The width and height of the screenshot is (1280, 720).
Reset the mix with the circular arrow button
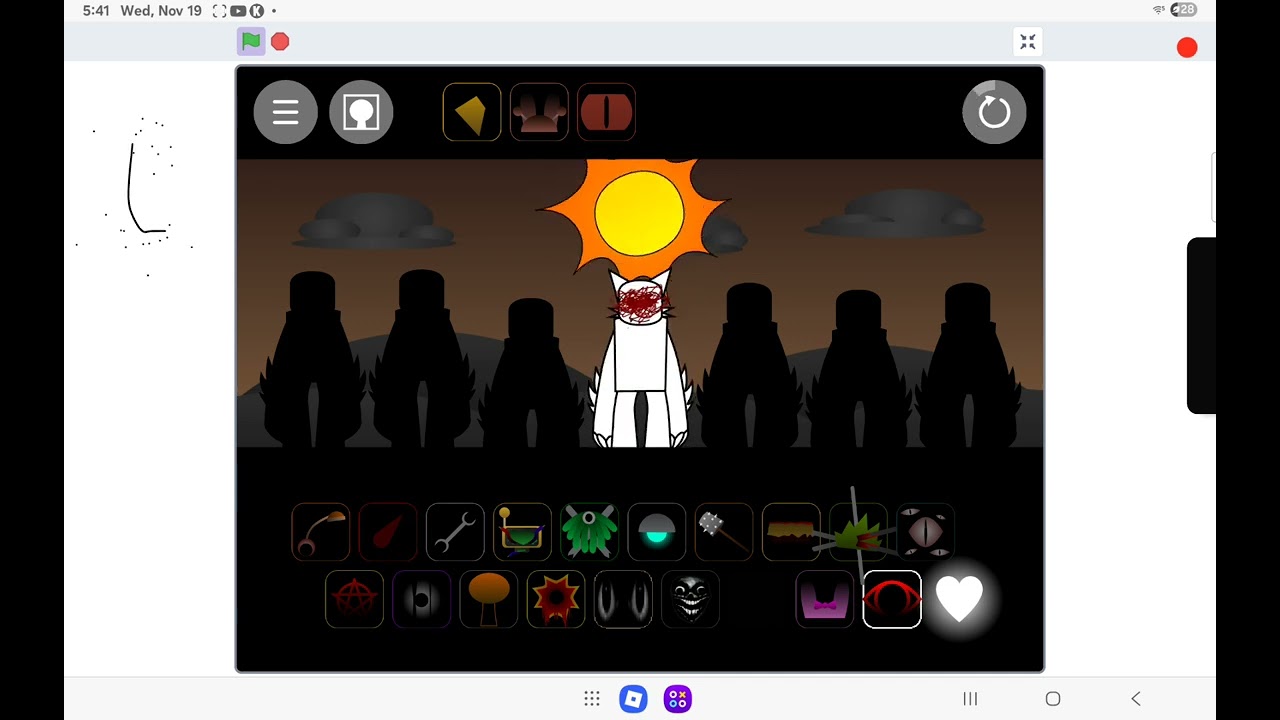(x=994, y=111)
